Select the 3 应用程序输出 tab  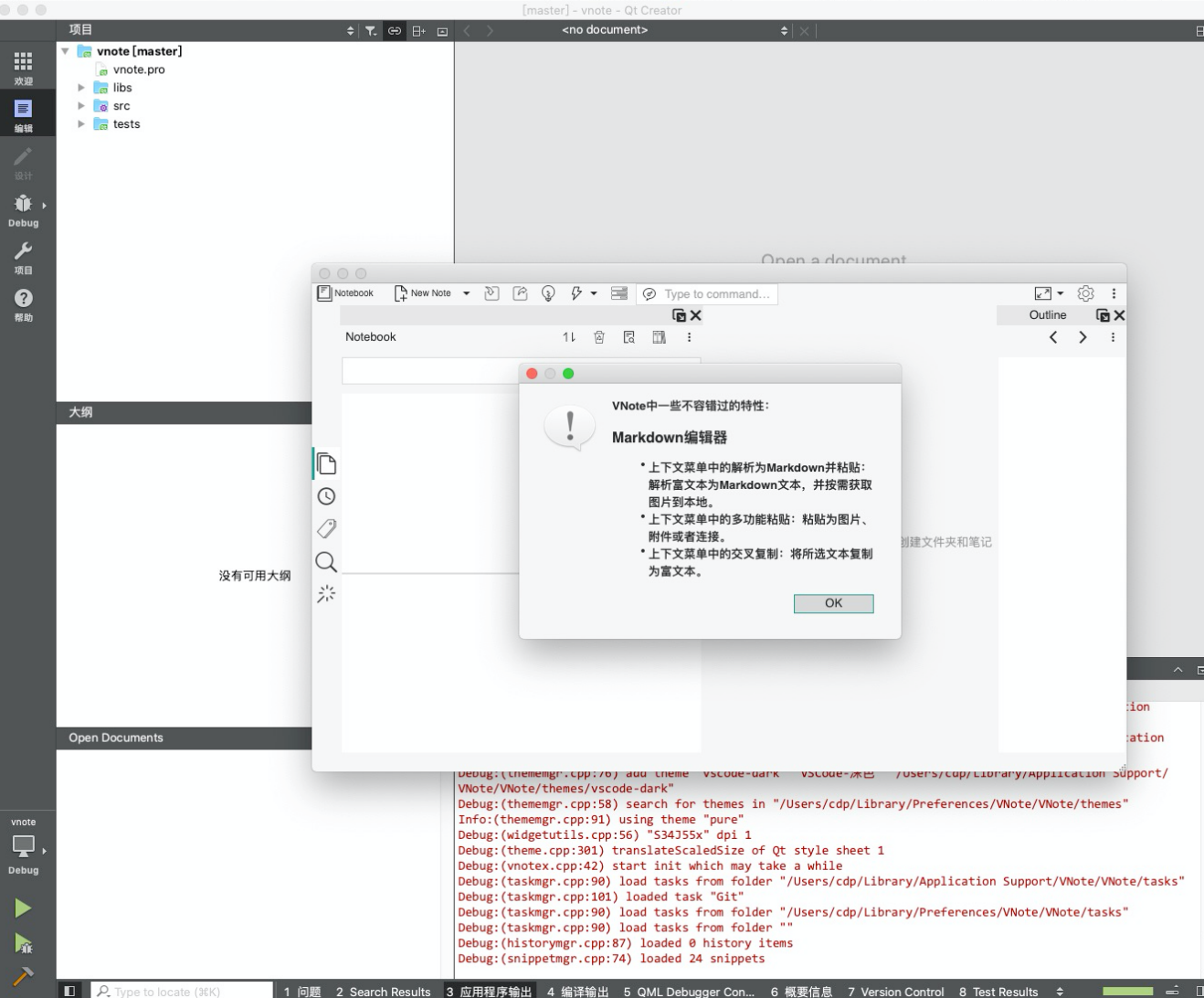489,991
